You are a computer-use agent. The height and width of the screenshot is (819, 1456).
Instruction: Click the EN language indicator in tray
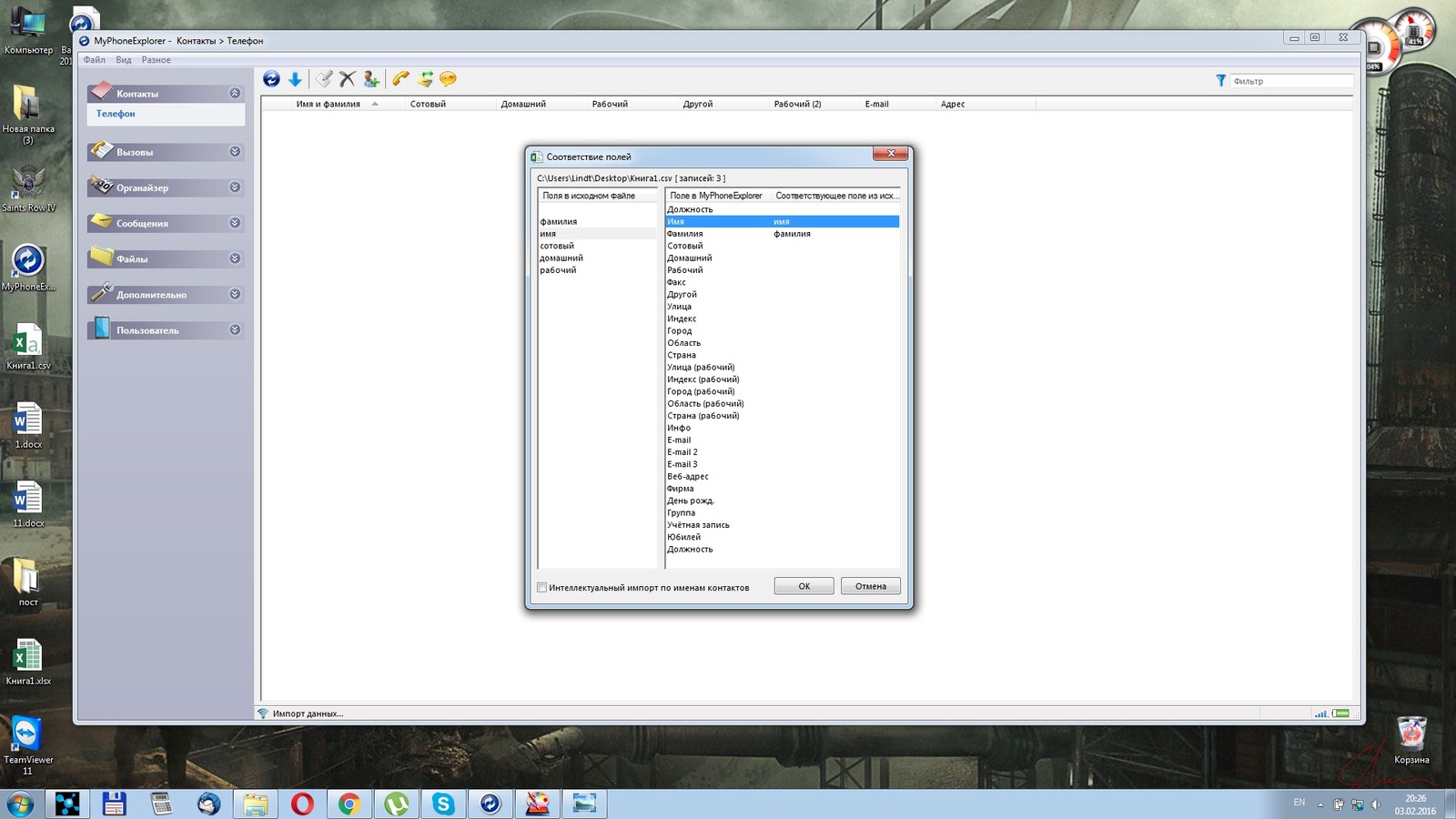pyautogui.click(x=1299, y=803)
